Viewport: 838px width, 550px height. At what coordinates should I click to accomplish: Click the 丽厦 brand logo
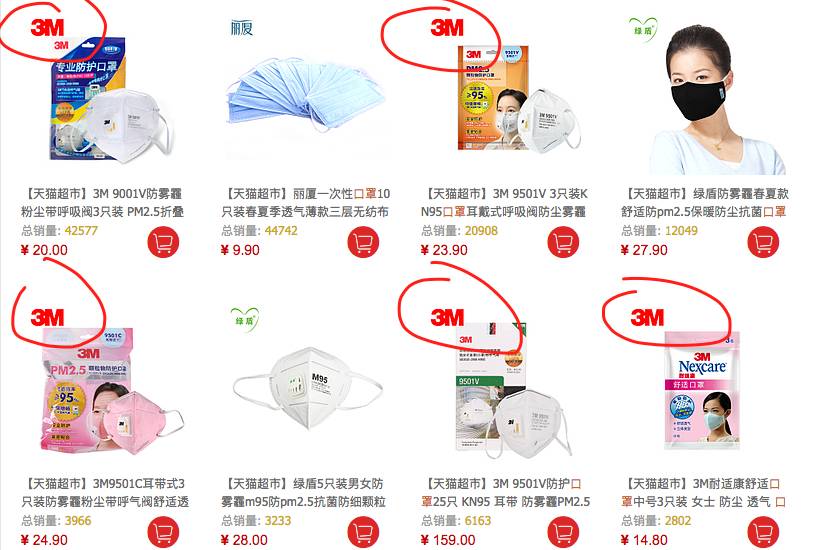(x=242, y=28)
